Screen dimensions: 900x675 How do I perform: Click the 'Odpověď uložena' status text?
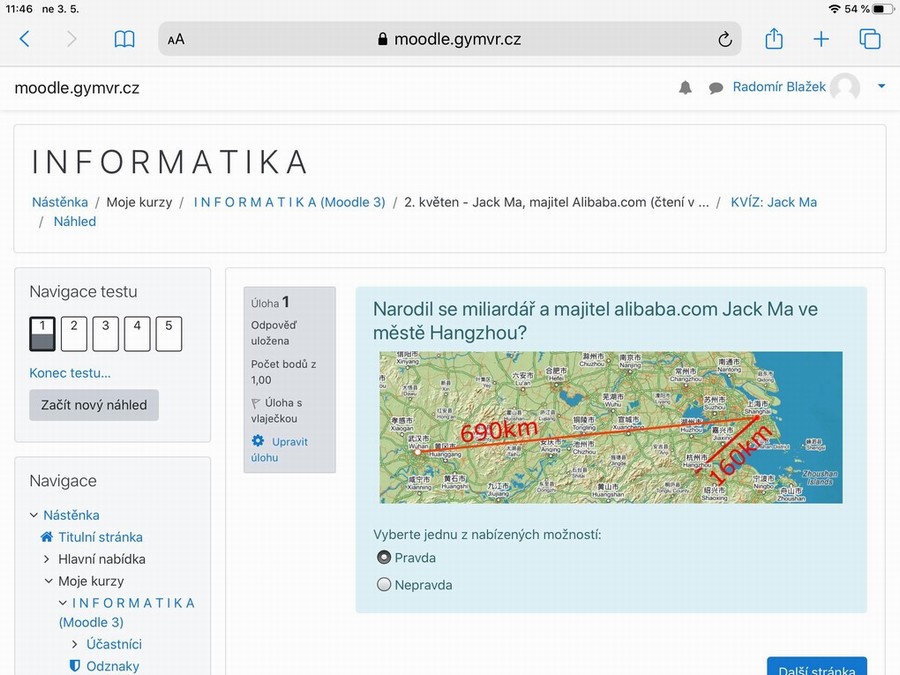pyautogui.click(x=274, y=333)
